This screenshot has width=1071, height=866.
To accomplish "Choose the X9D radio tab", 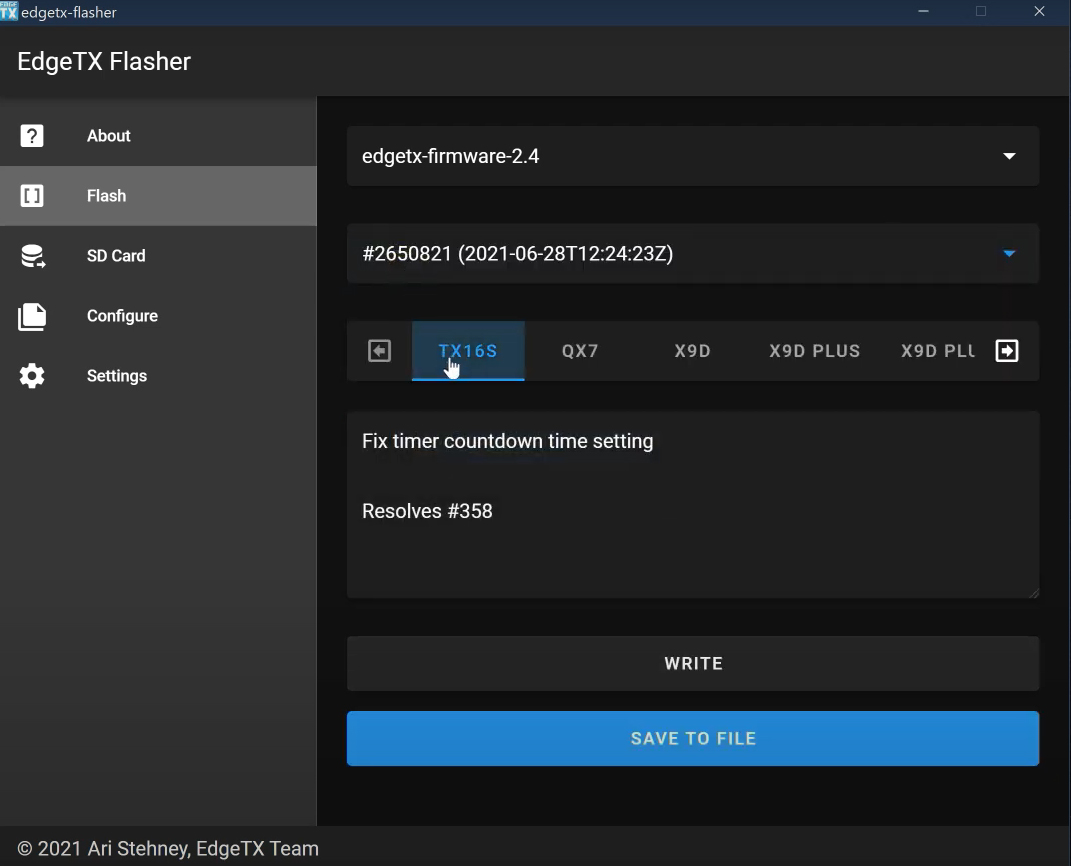I will pos(693,351).
